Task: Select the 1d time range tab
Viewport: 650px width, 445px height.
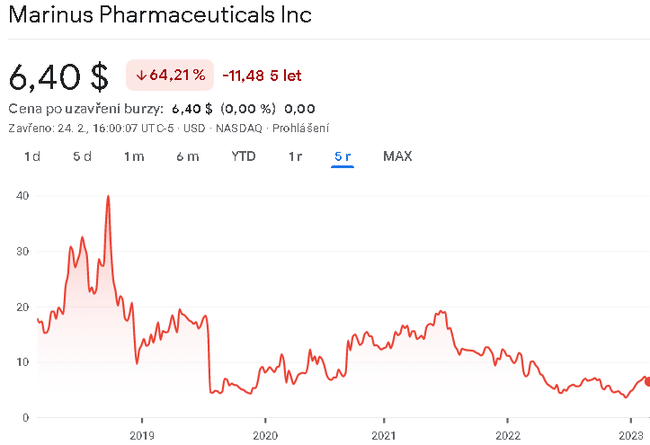Action: pos(32,156)
